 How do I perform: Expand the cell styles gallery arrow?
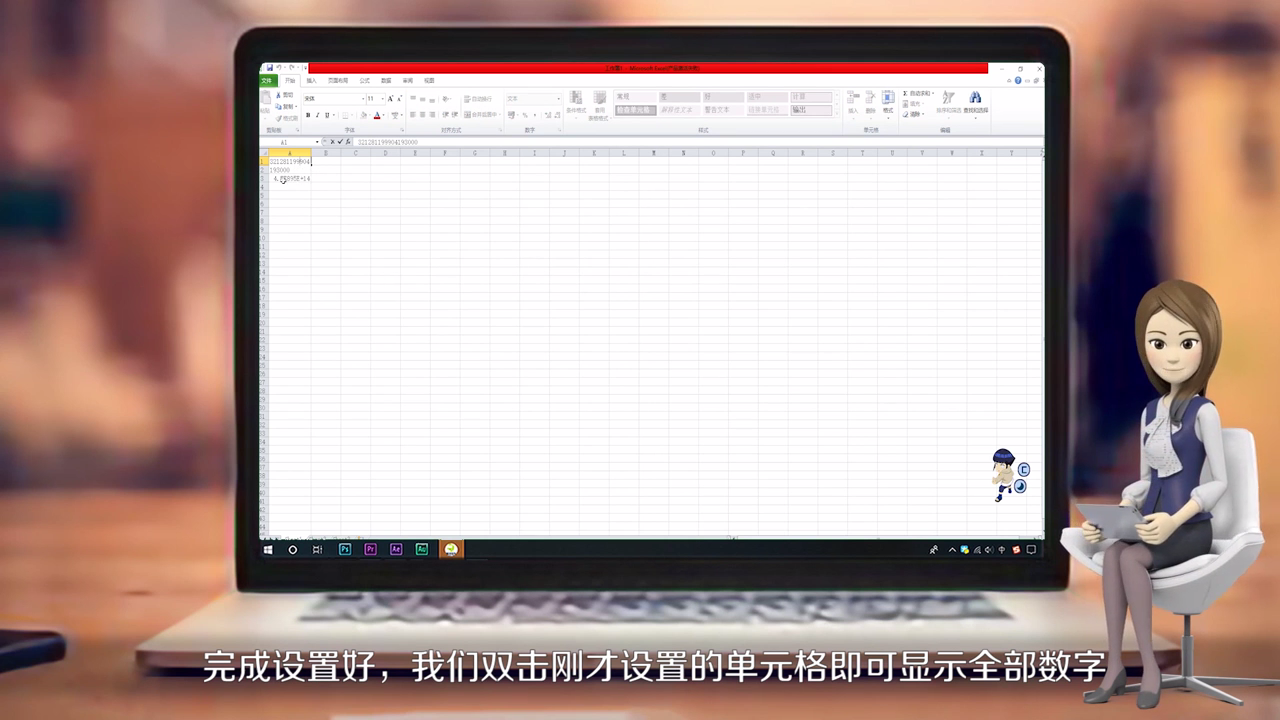click(837, 113)
